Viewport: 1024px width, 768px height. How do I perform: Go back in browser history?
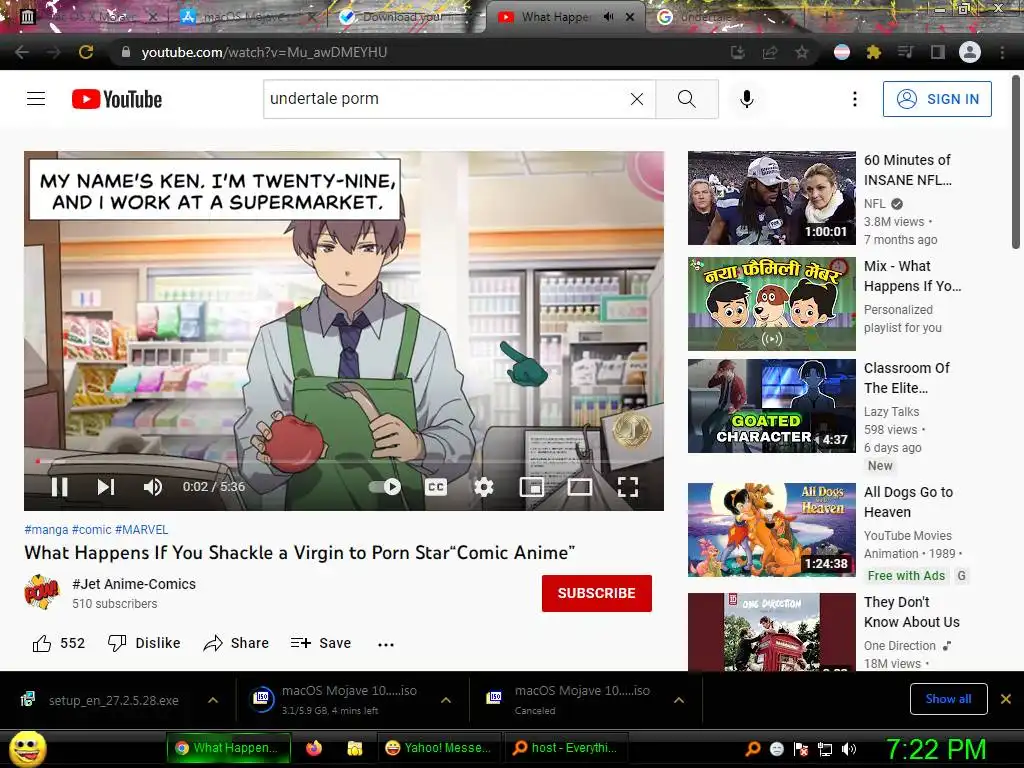22,52
